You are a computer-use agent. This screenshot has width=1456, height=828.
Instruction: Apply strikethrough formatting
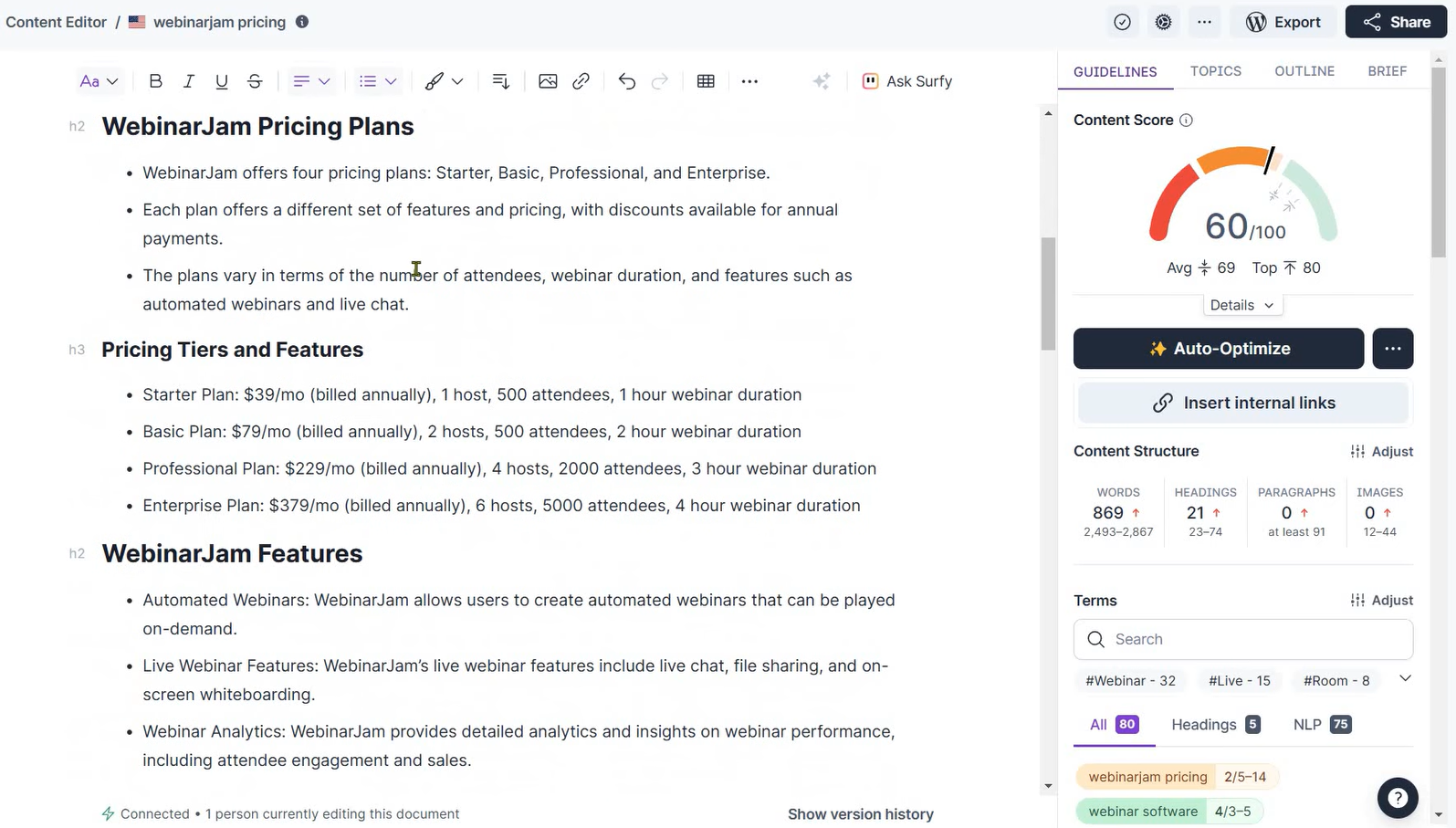255,81
